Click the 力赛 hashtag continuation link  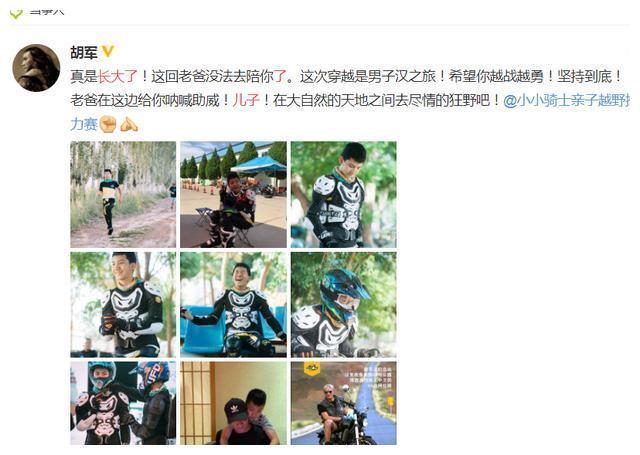(84, 124)
